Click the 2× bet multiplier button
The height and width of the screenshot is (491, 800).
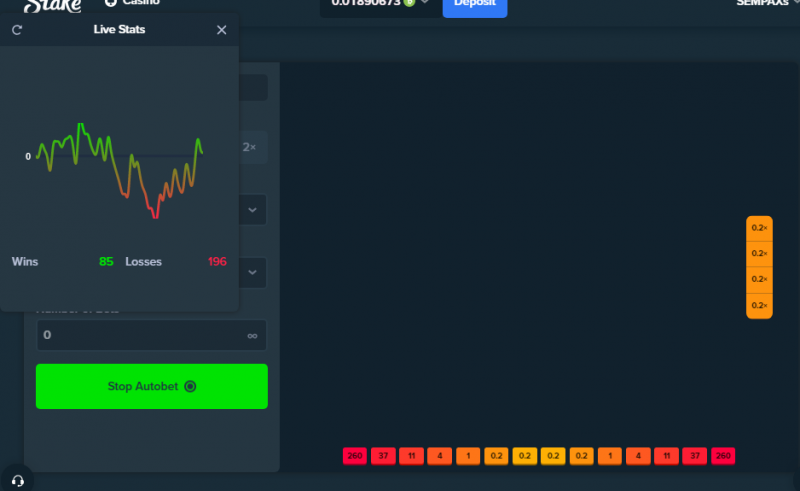coord(249,147)
